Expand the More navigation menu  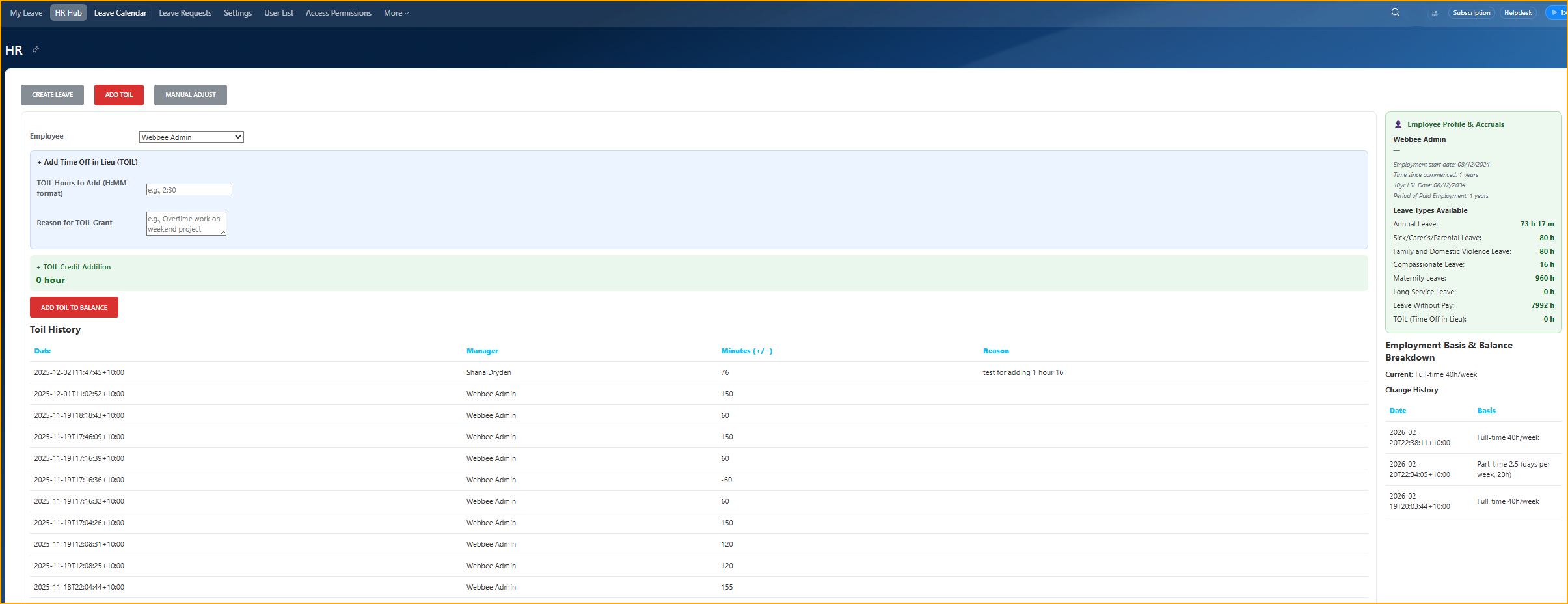(395, 12)
